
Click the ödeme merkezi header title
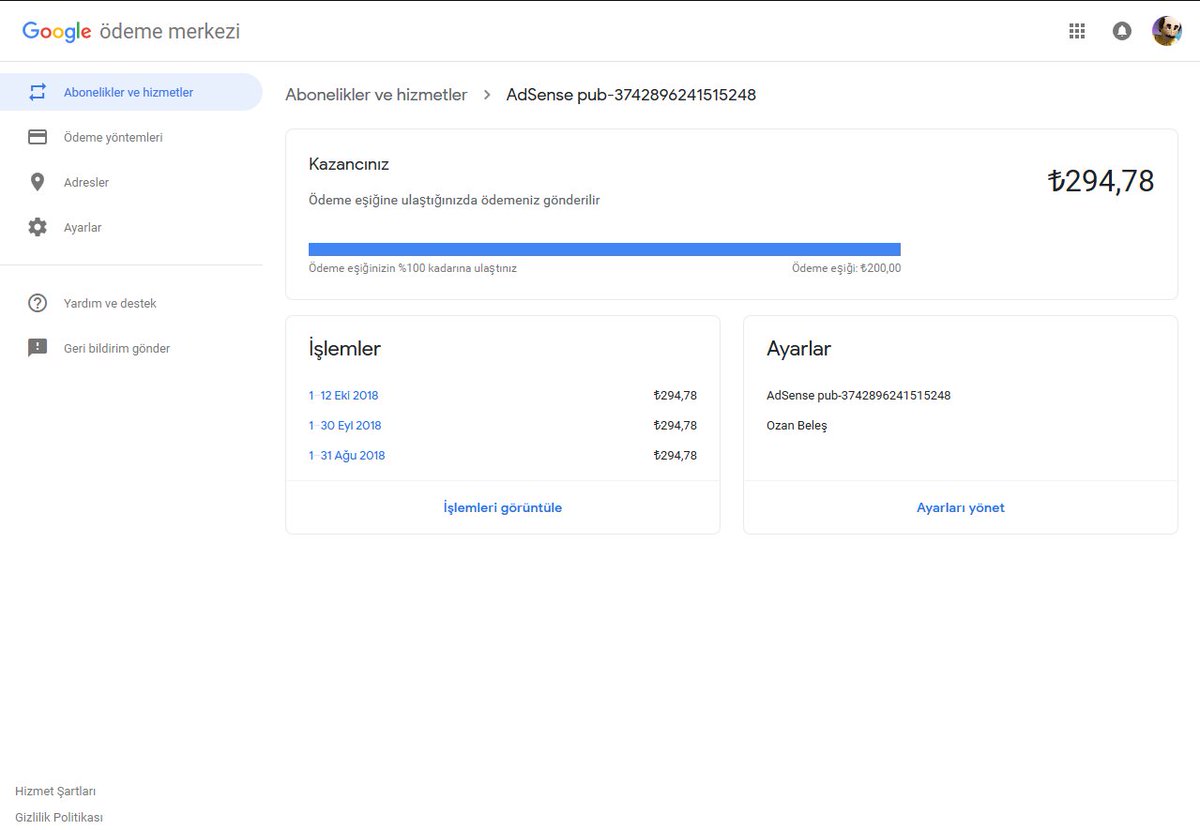click(x=170, y=31)
